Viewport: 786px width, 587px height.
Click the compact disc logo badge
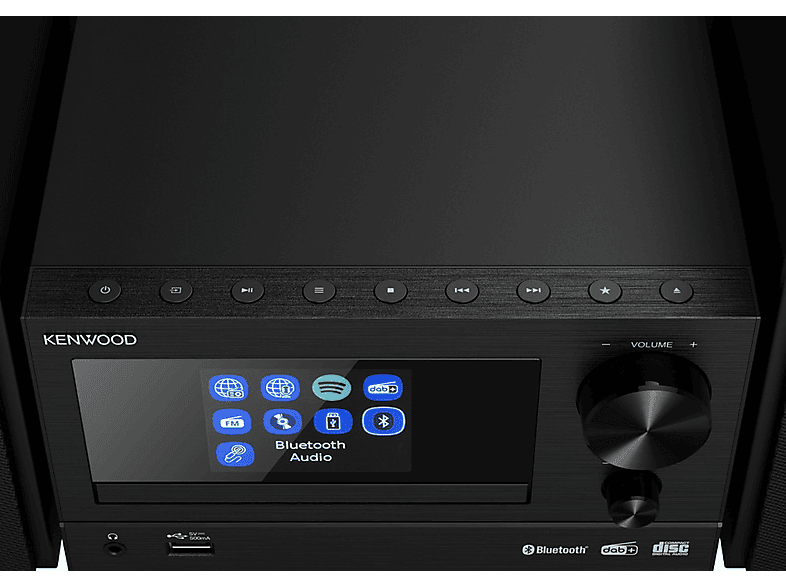pos(671,548)
